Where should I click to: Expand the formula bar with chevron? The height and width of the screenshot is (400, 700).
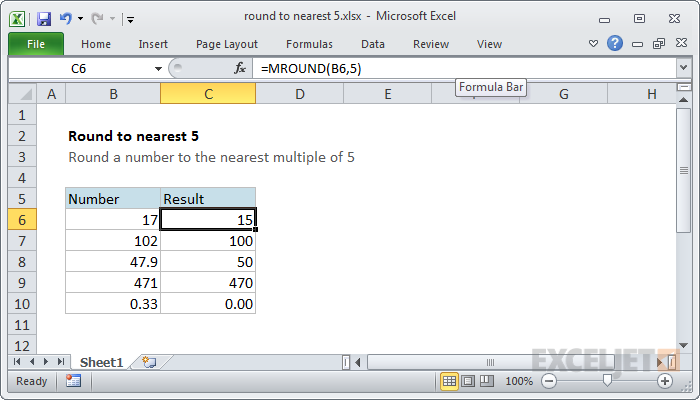683,68
